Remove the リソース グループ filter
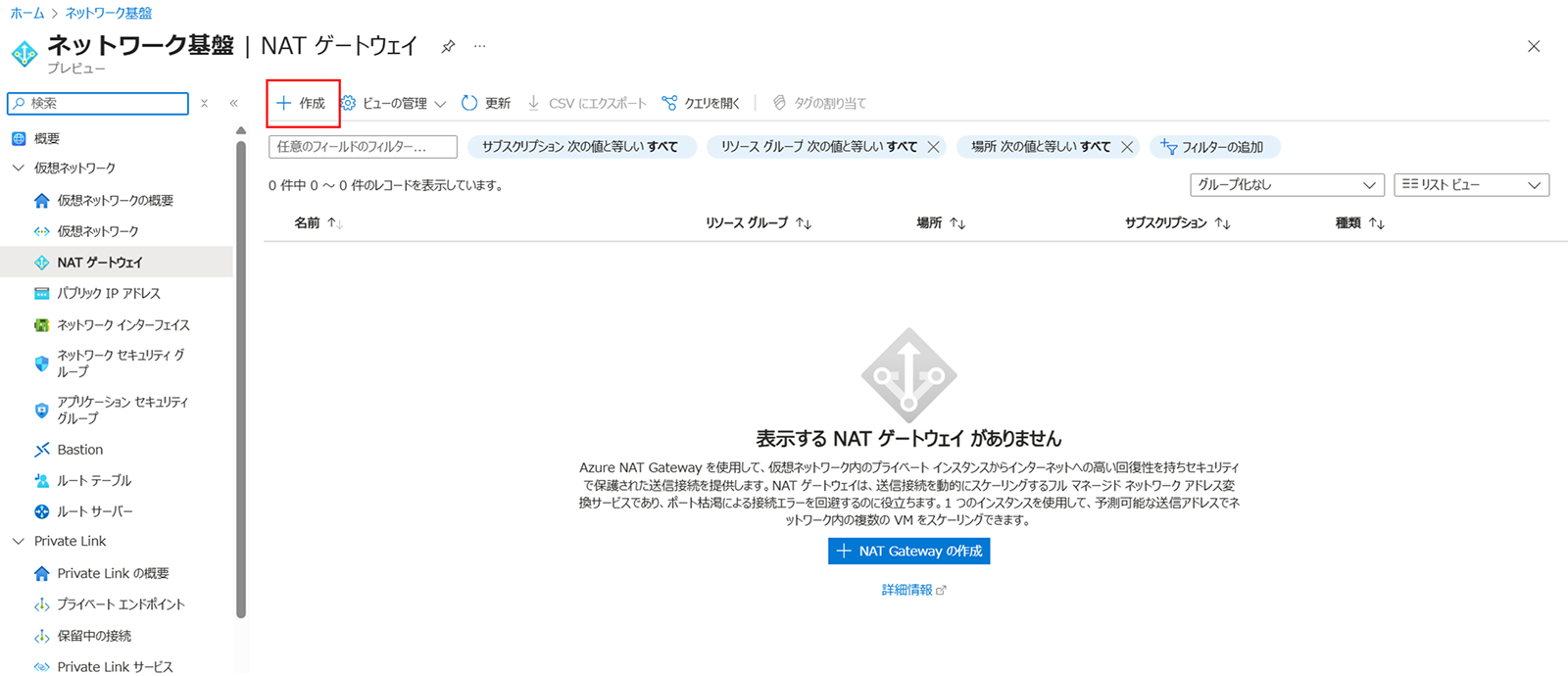The width and height of the screenshot is (1568, 676). coord(934,147)
